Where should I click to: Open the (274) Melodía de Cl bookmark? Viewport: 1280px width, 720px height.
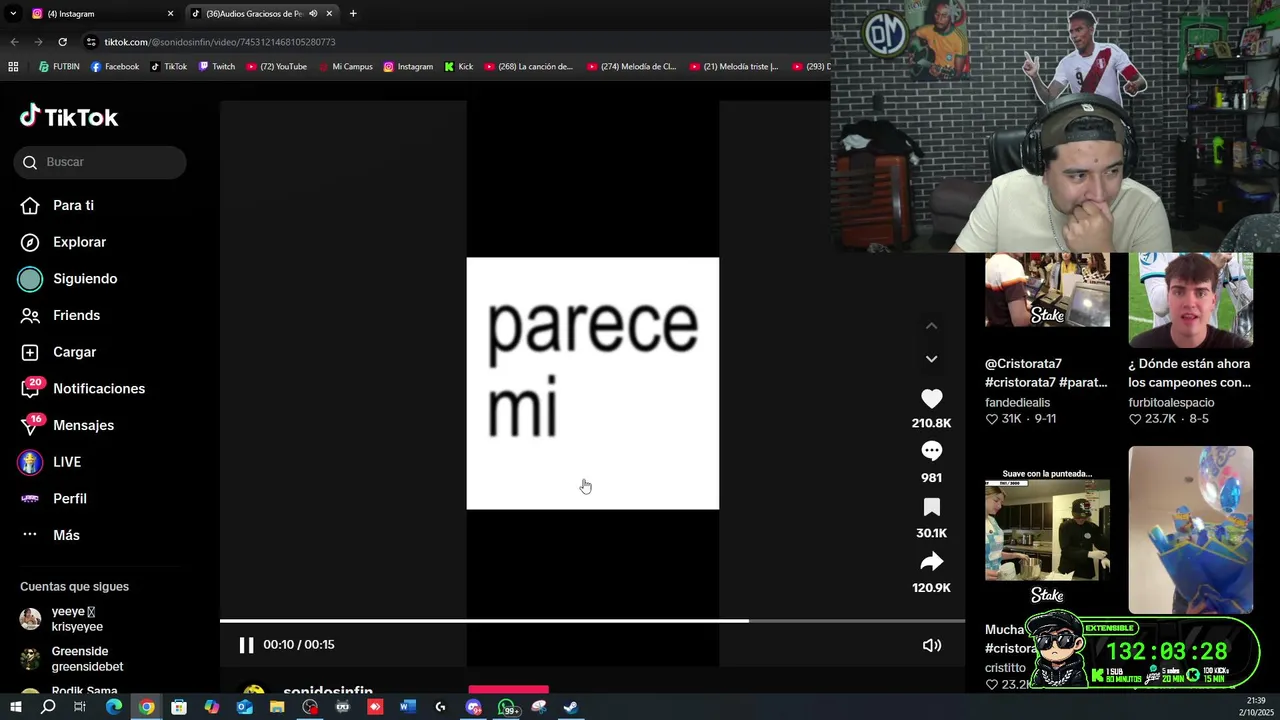[x=632, y=67]
